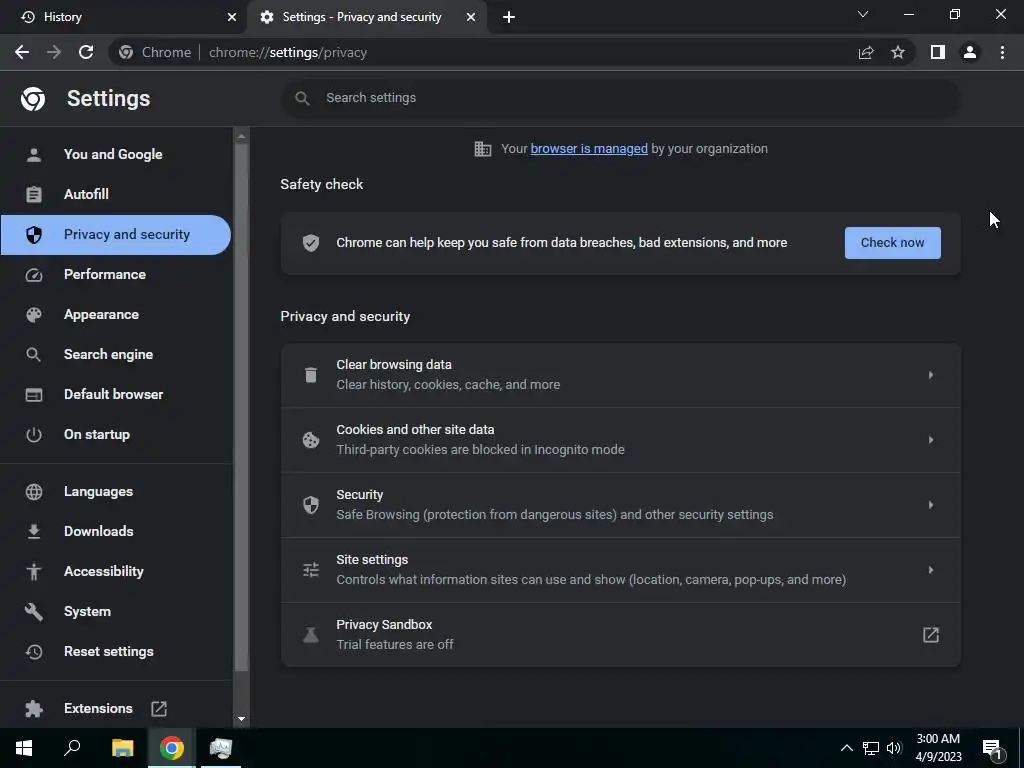Open File Explorer from taskbar
The width and height of the screenshot is (1024, 768).
click(122, 748)
